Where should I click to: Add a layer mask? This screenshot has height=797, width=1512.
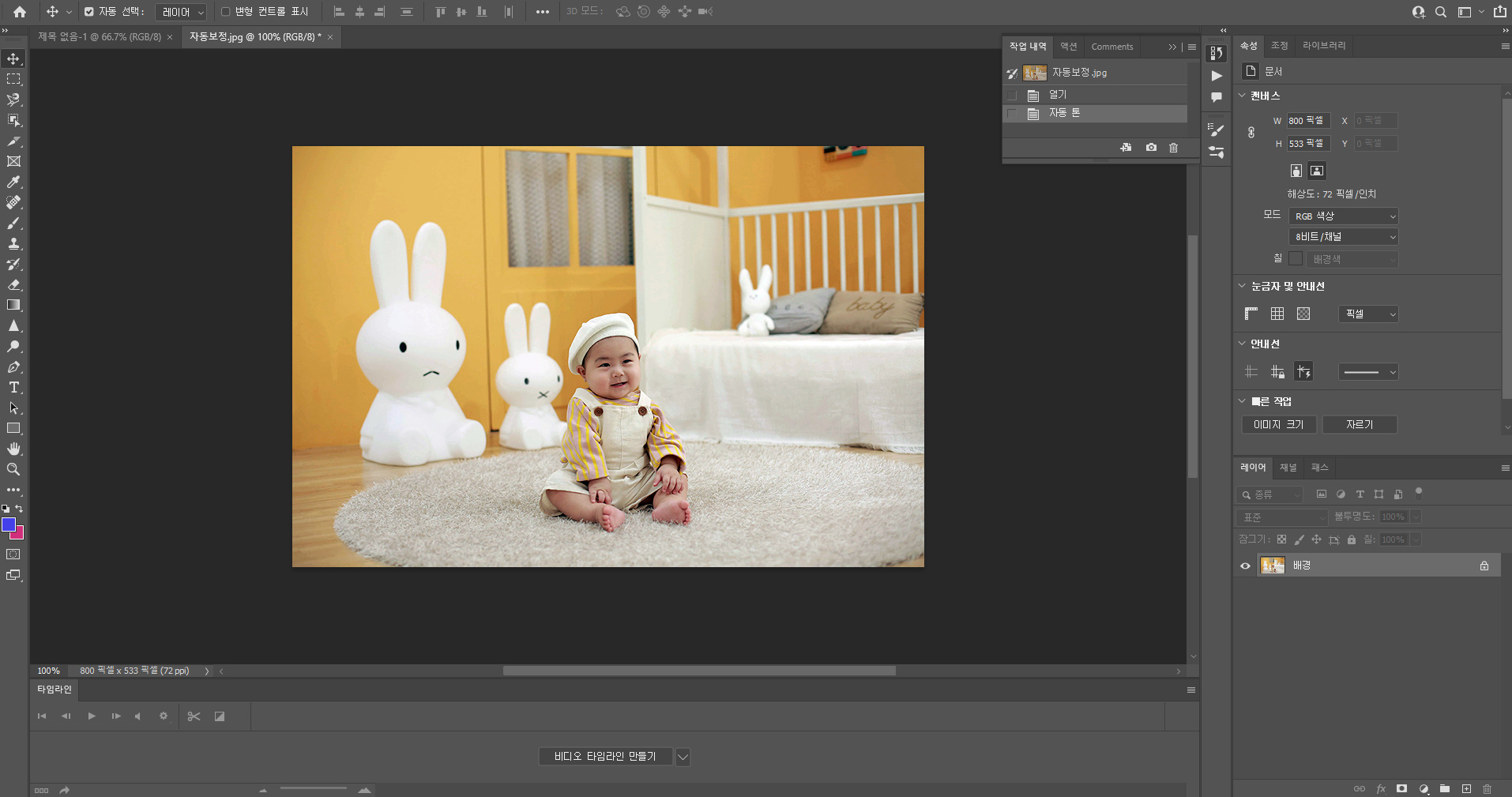coord(1401,788)
